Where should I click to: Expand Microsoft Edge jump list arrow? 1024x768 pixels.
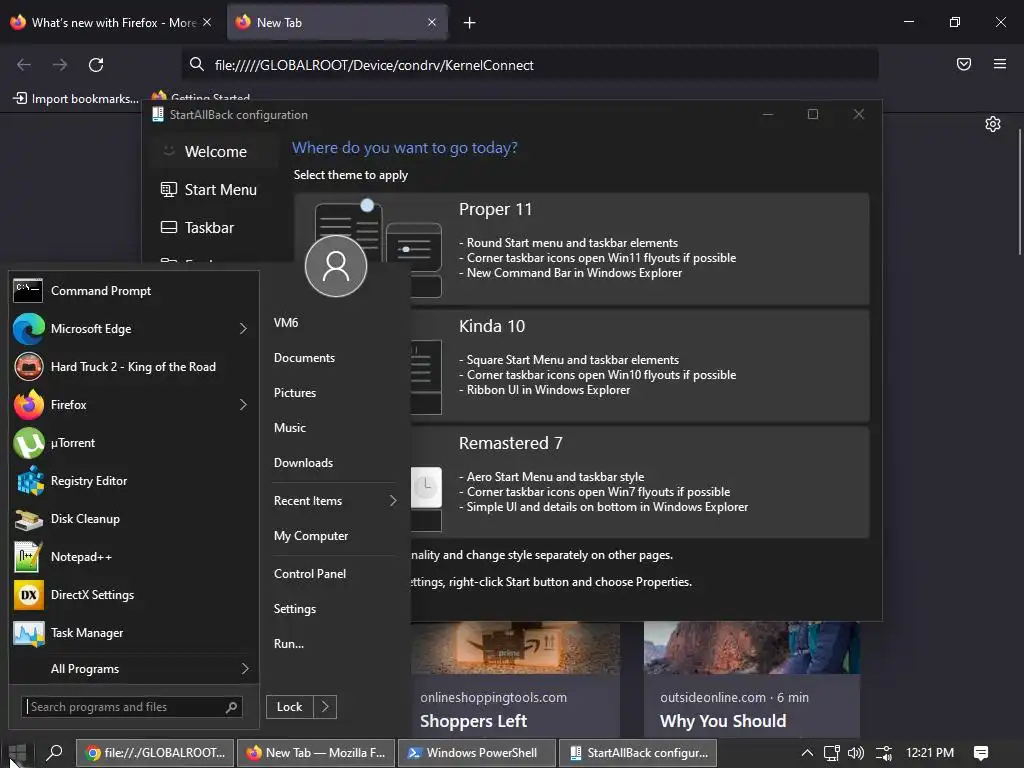pyautogui.click(x=244, y=328)
